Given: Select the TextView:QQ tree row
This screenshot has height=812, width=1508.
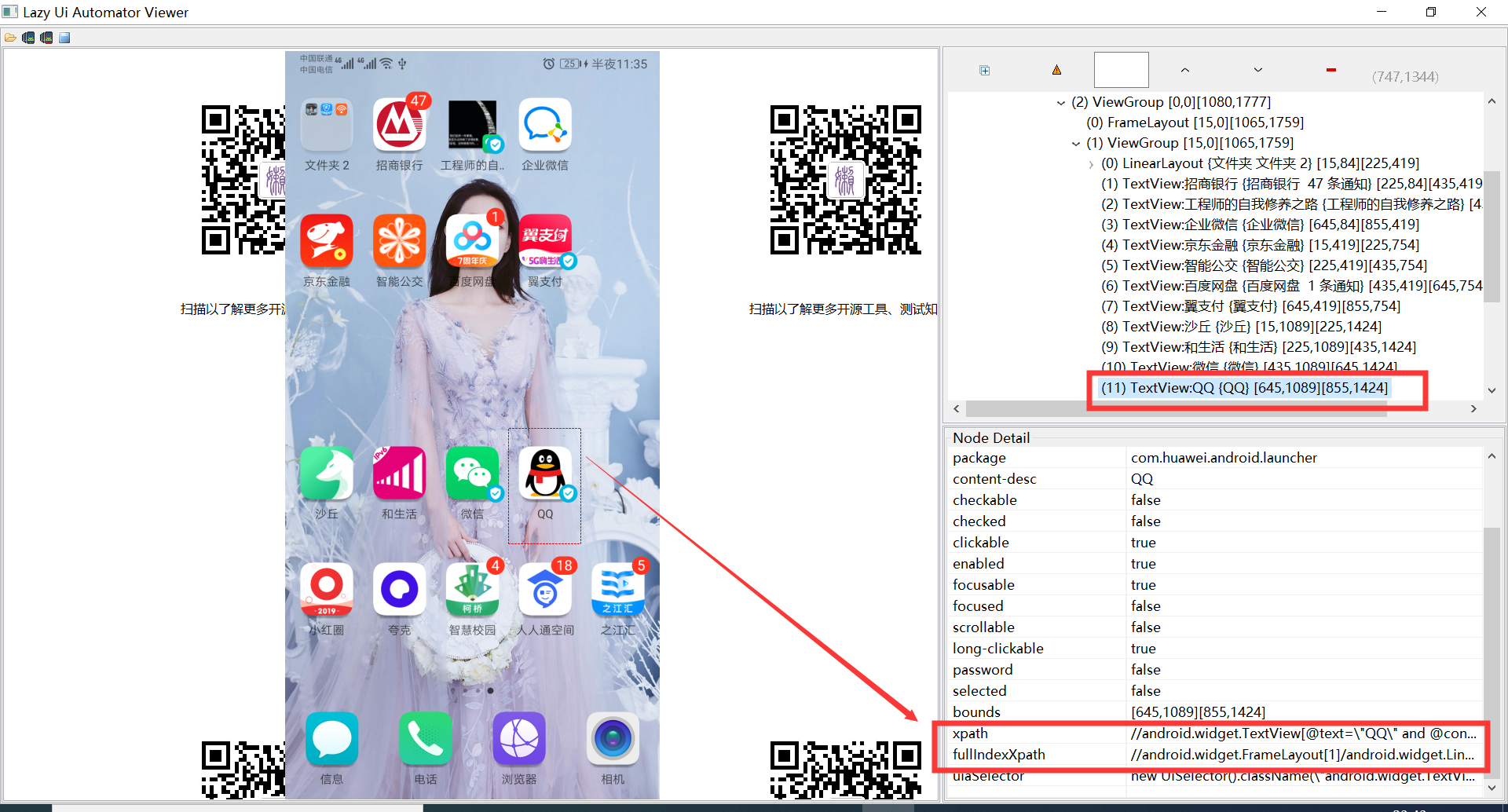Looking at the screenshot, I should 1244,388.
